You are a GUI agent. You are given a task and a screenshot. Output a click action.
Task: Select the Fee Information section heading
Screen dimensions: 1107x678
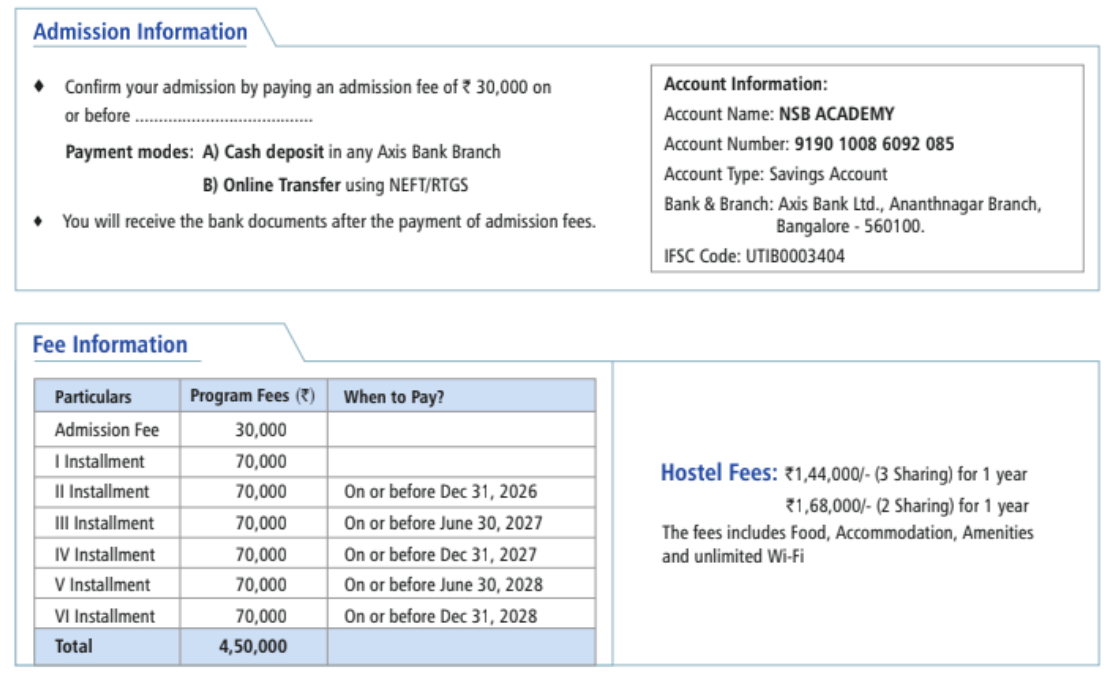pyautogui.click(x=110, y=345)
